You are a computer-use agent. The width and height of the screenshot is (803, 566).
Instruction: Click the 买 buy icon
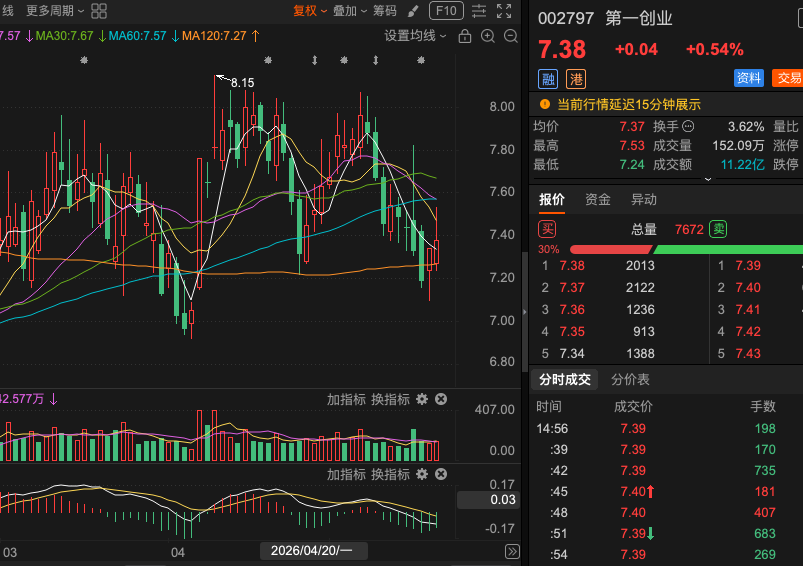pyautogui.click(x=547, y=229)
